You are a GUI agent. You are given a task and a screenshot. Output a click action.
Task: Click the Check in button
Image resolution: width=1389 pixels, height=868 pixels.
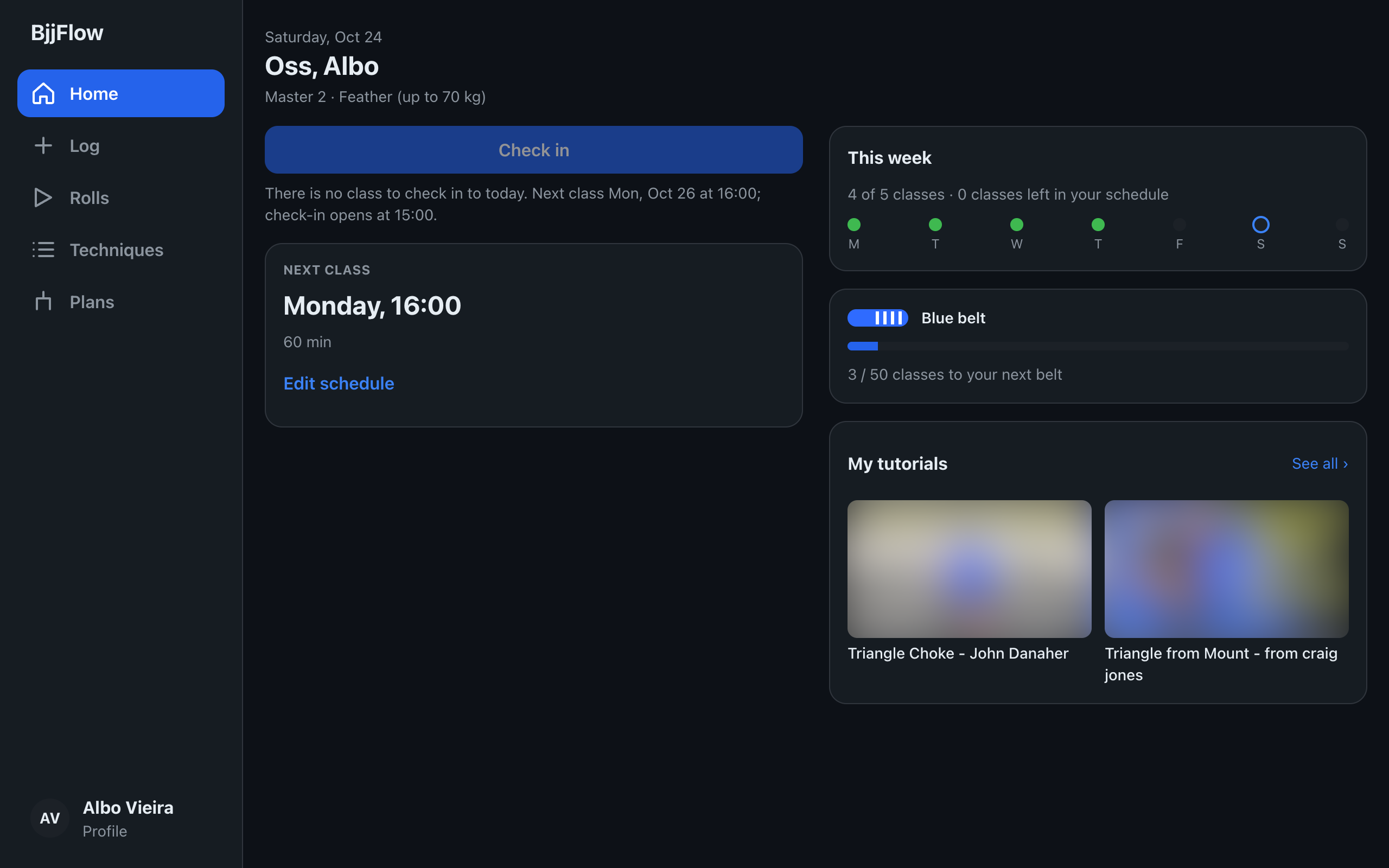pyautogui.click(x=533, y=150)
